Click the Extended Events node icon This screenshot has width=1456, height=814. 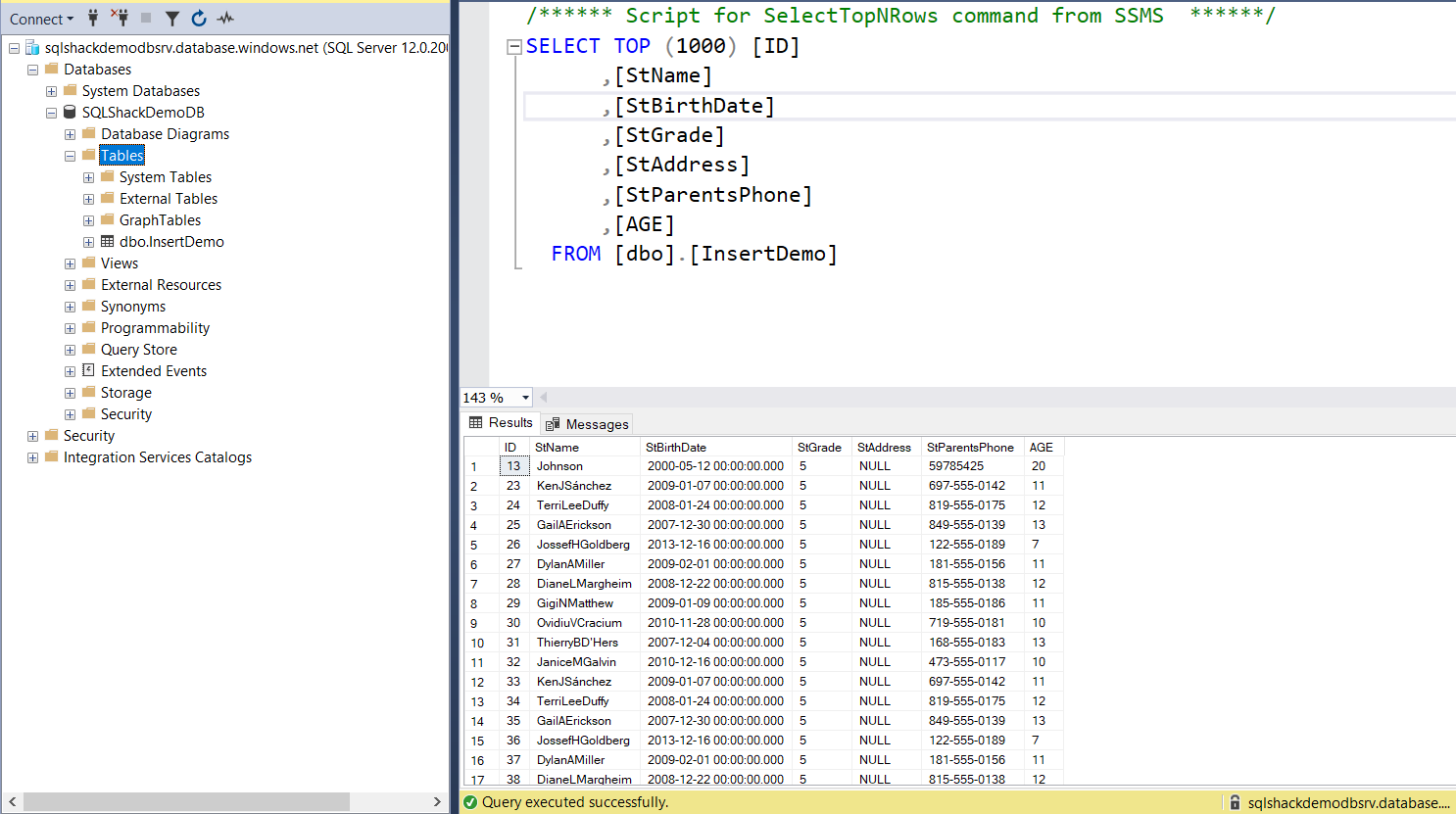88,371
